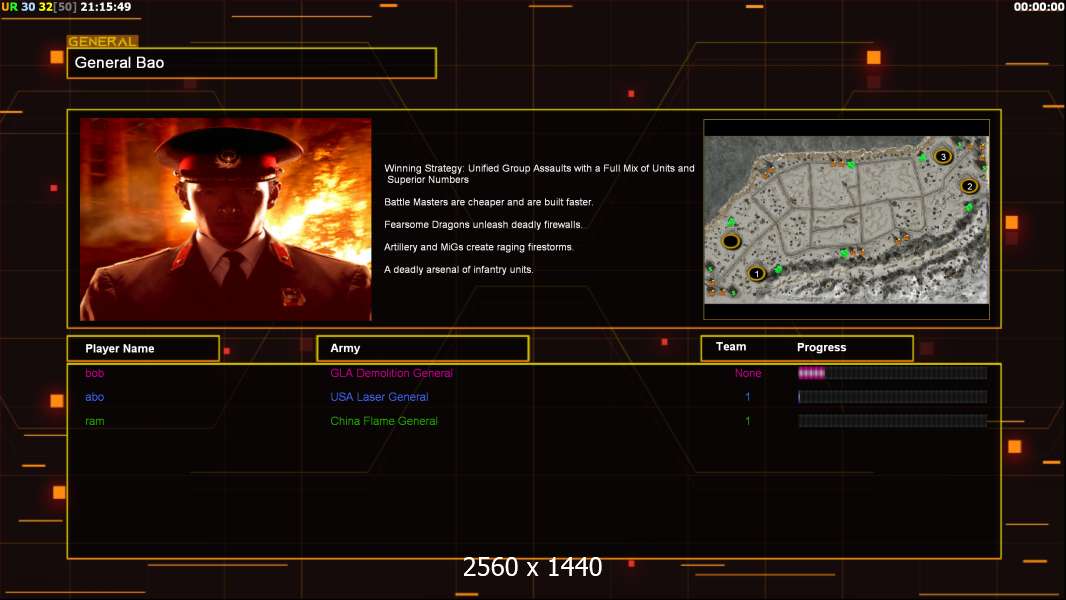Click the 21:15:49 clock readout
Screen dimensions: 1066x600
click(105, 7)
